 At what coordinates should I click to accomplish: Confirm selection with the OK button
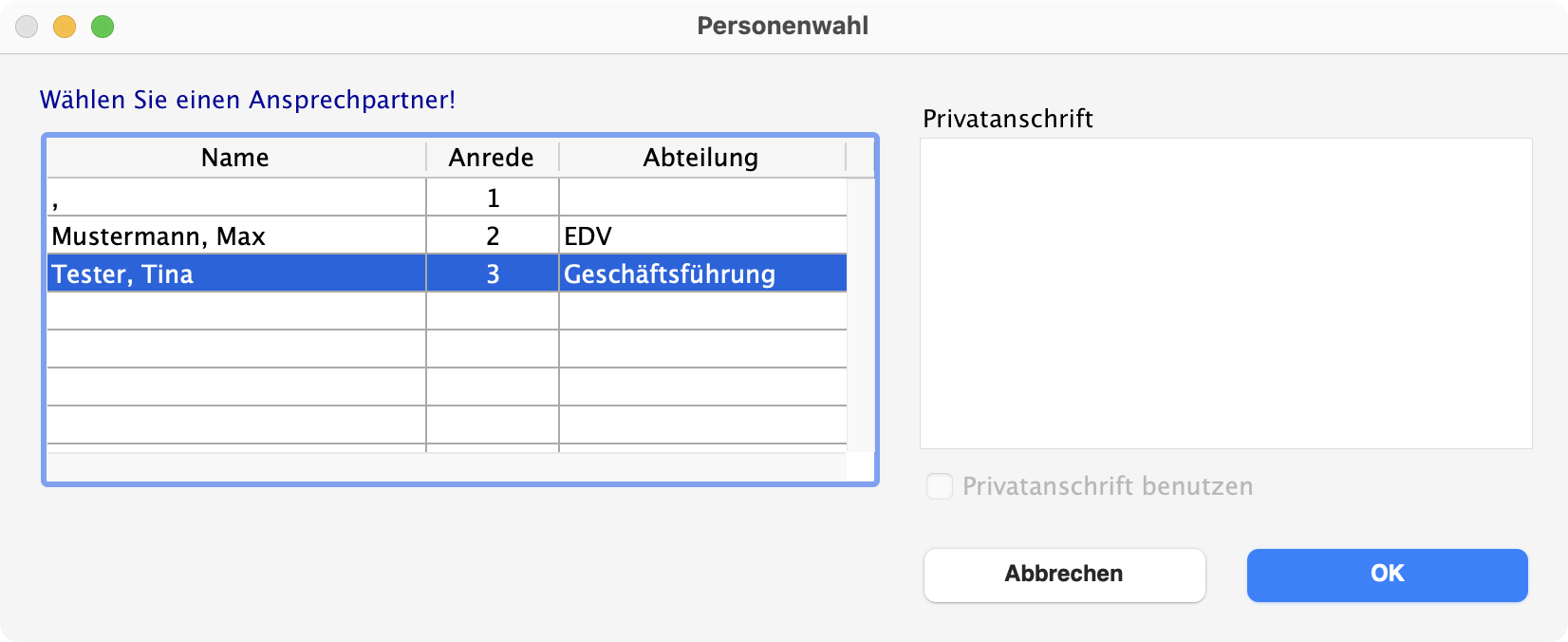[x=1387, y=575]
